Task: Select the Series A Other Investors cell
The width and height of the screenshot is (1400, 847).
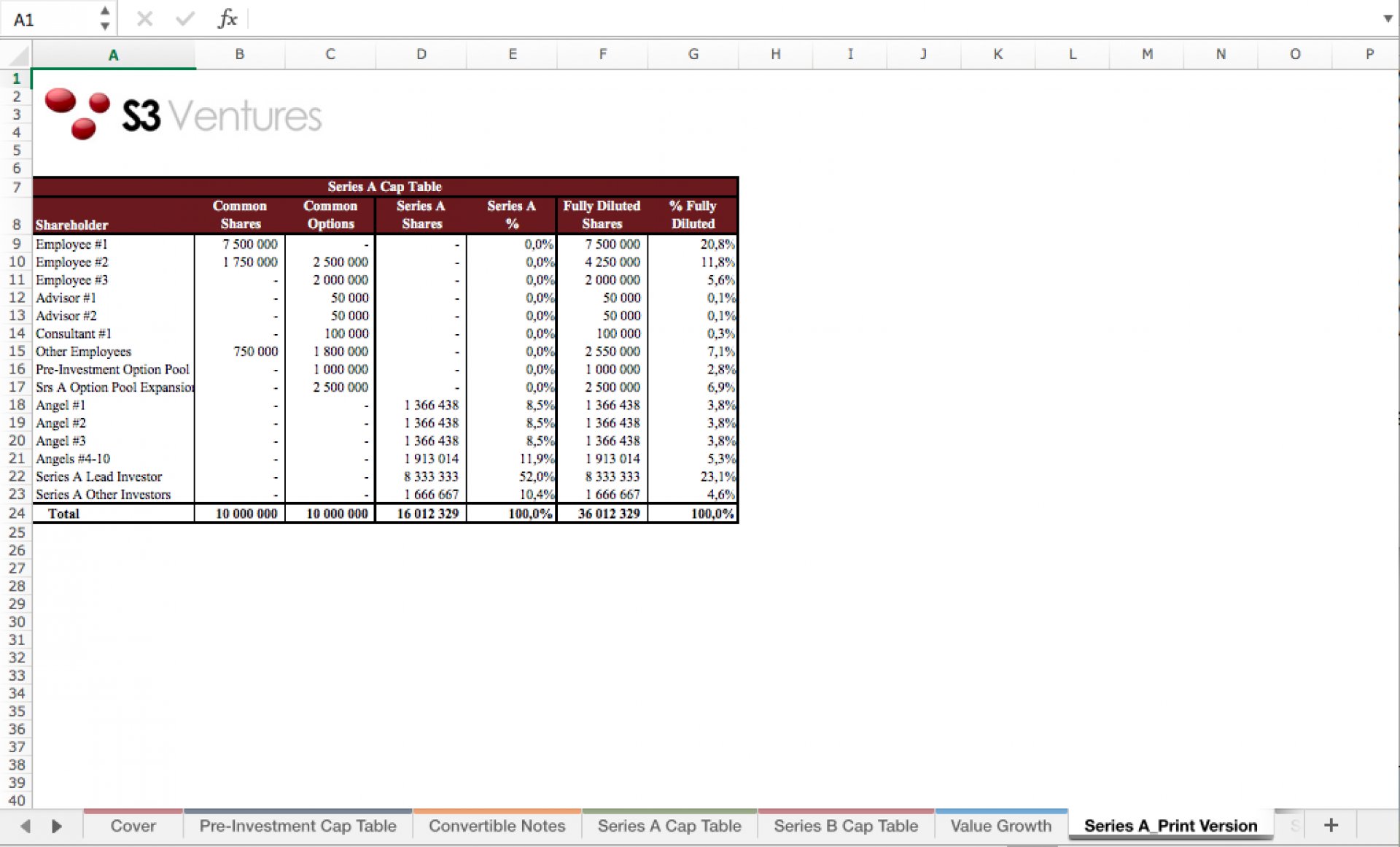Action: coord(114,495)
